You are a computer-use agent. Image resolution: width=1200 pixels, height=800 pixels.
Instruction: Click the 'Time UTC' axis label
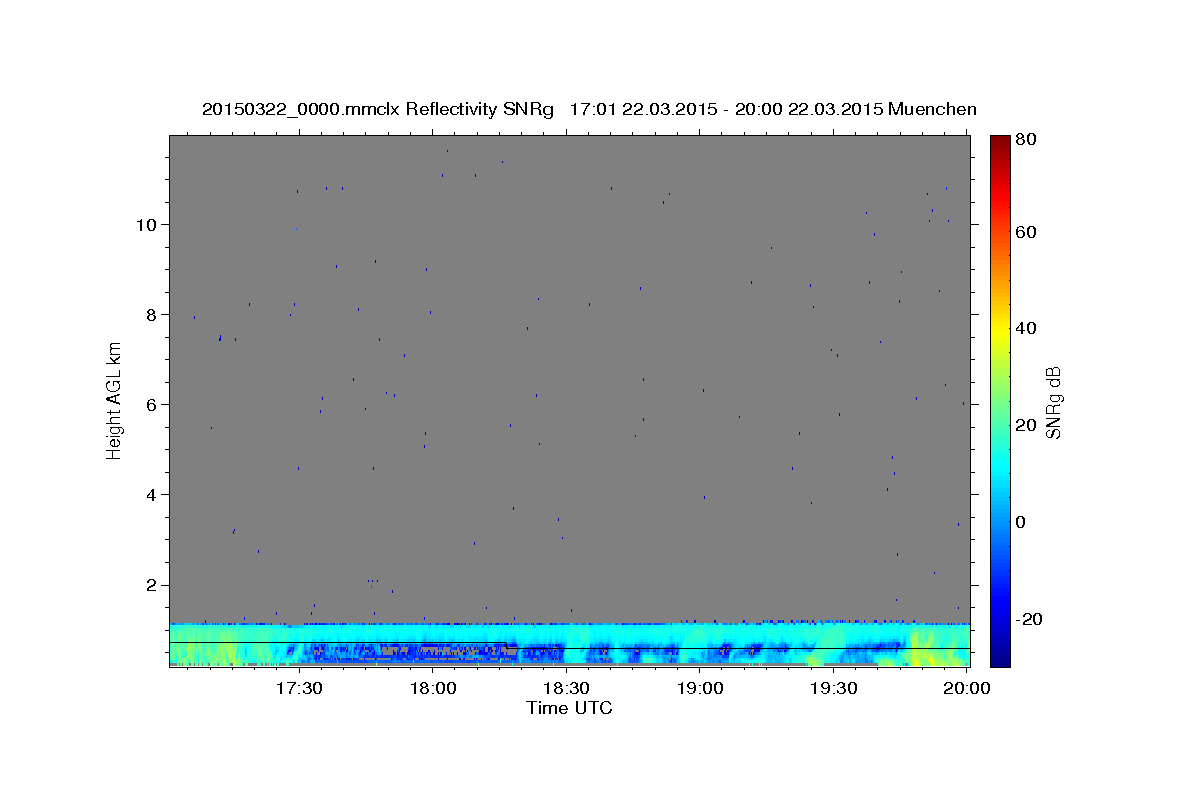point(569,708)
